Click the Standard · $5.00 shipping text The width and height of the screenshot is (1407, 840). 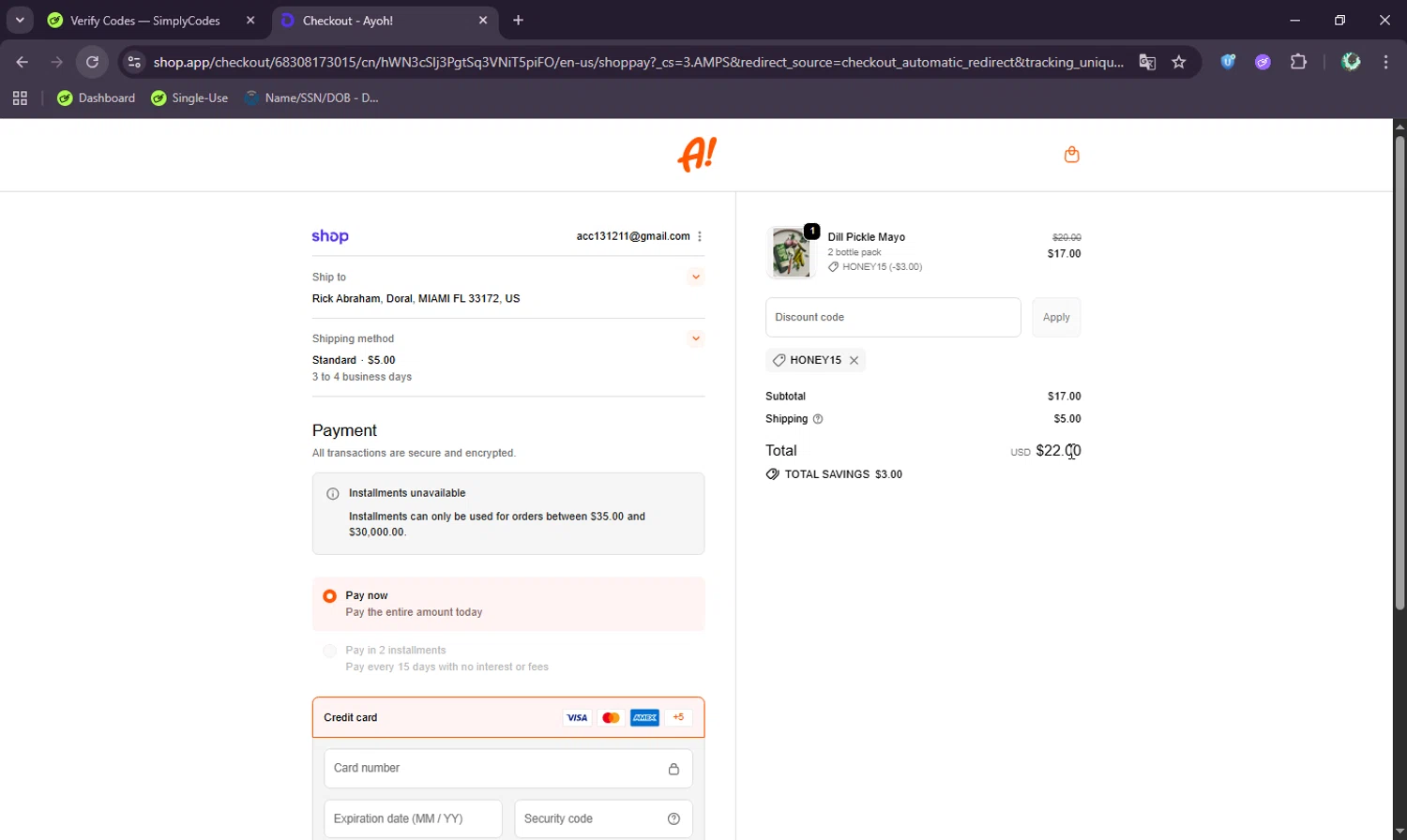tap(354, 360)
